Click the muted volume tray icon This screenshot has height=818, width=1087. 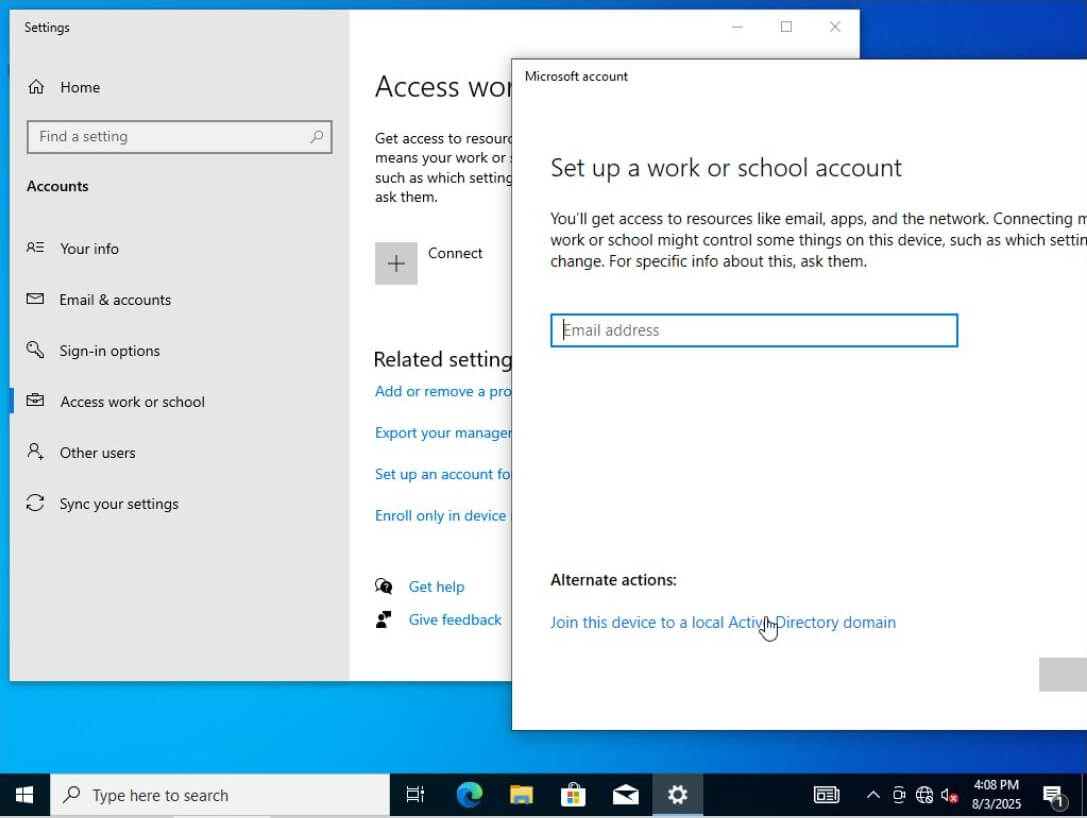[949, 796]
